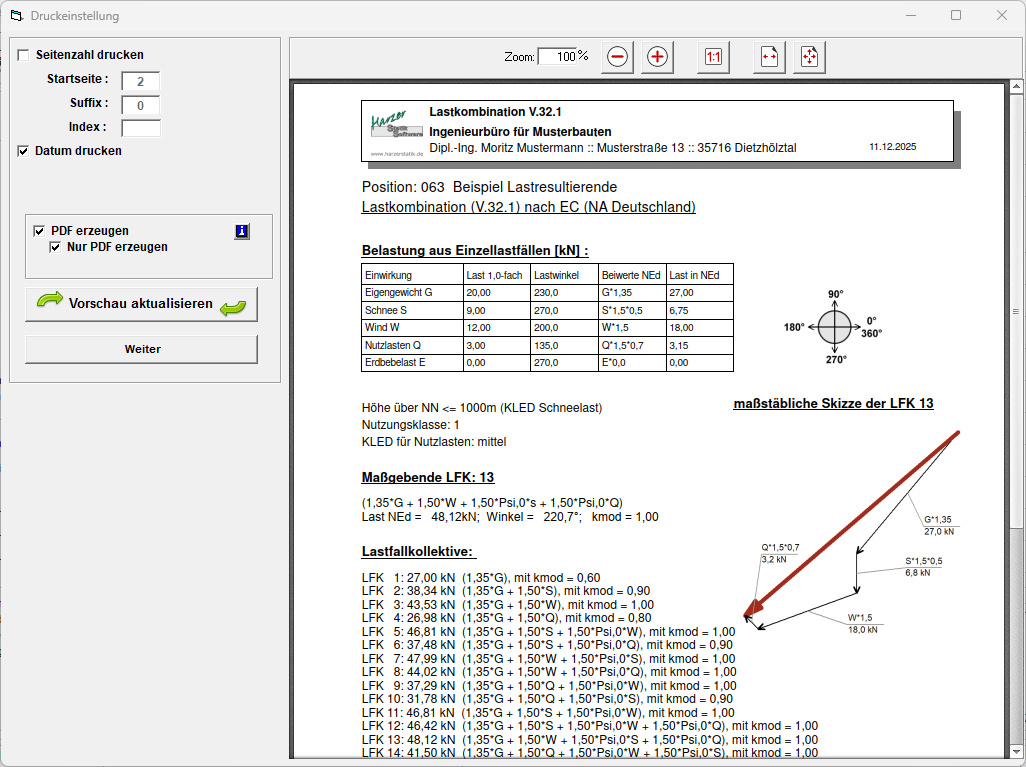The height and width of the screenshot is (767, 1026).
Task: Disable Nur PDF erzeugen checkbox
Action: click(56, 247)
